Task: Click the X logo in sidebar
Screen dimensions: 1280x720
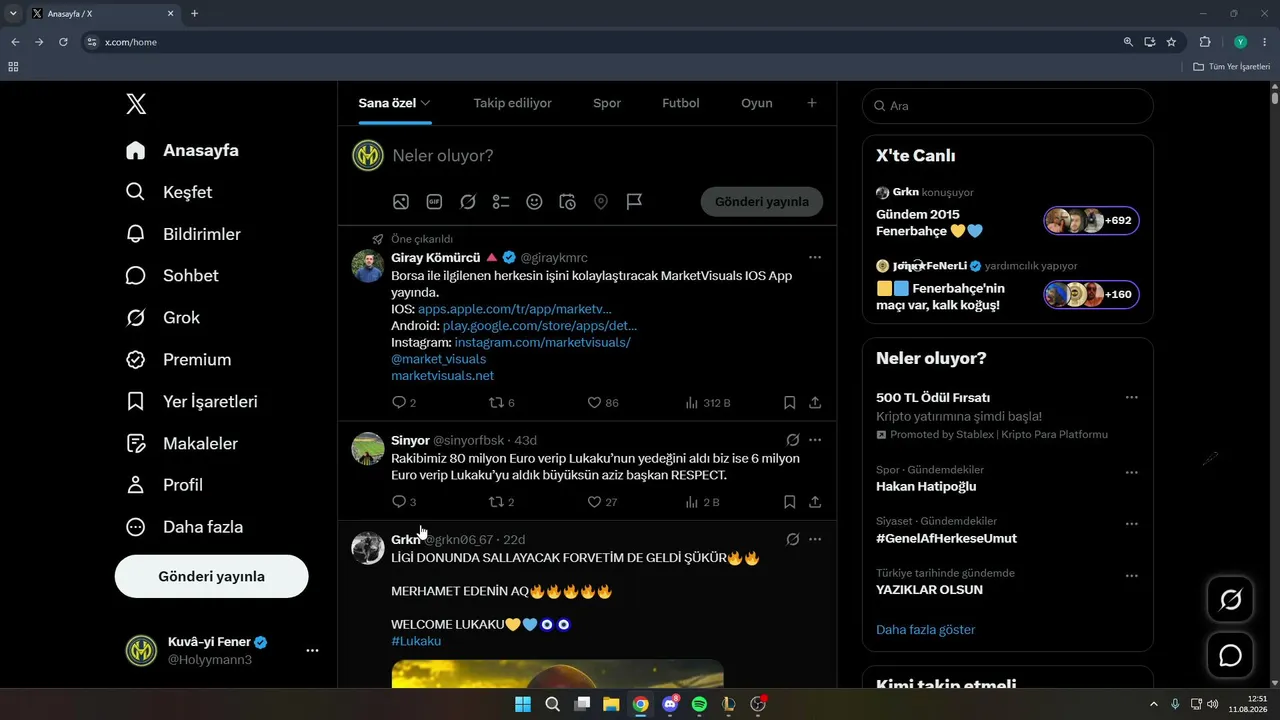Action: (136, 104)
